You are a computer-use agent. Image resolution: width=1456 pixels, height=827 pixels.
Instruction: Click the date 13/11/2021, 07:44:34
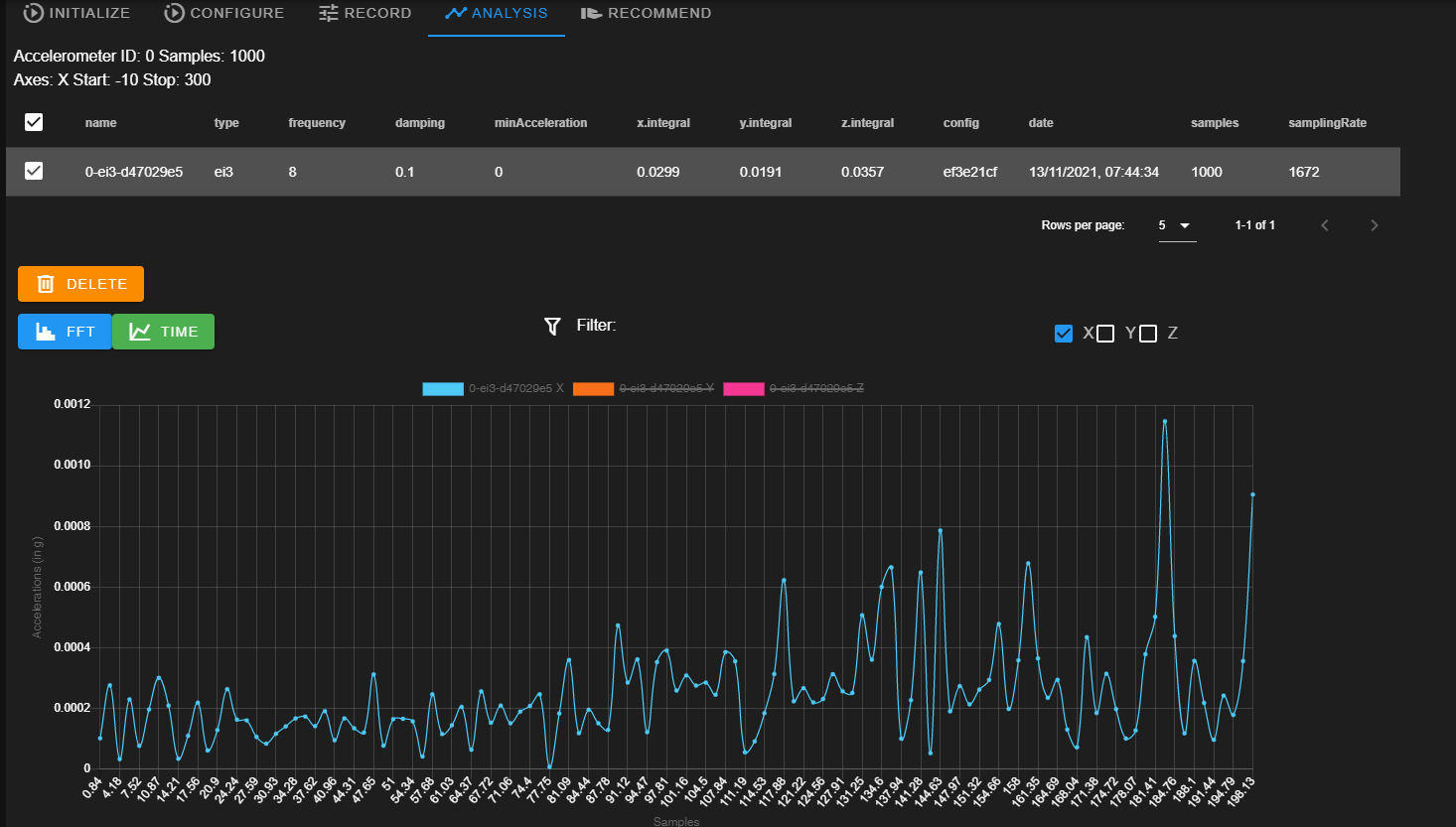point(1093,172)
